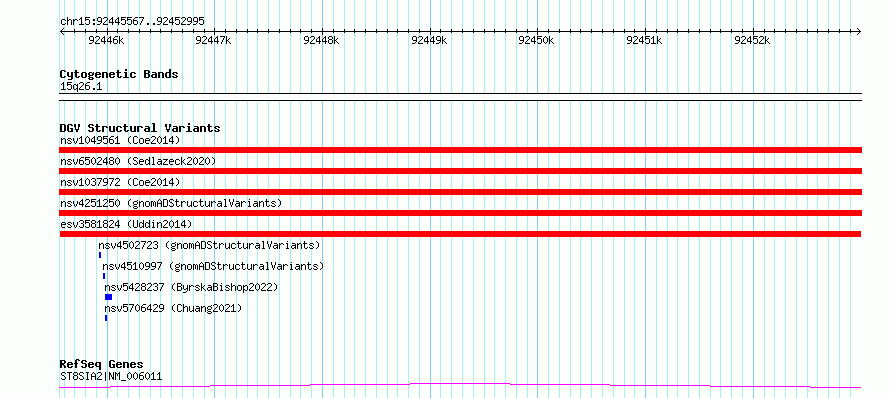Open variant nsv5706429 (Chuang2021) label
Viewport: 890px width, 398px height.
pos(173,308)
